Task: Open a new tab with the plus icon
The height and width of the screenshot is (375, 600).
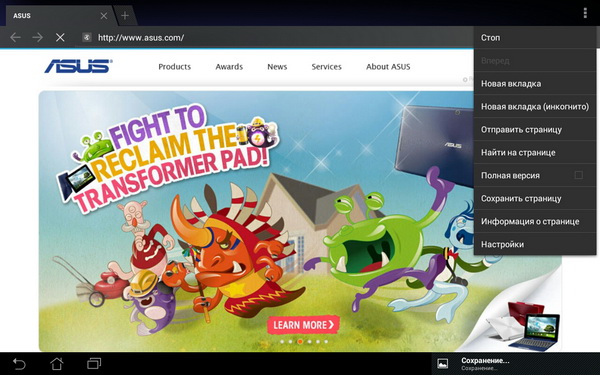Action: [x=125, y=16]
